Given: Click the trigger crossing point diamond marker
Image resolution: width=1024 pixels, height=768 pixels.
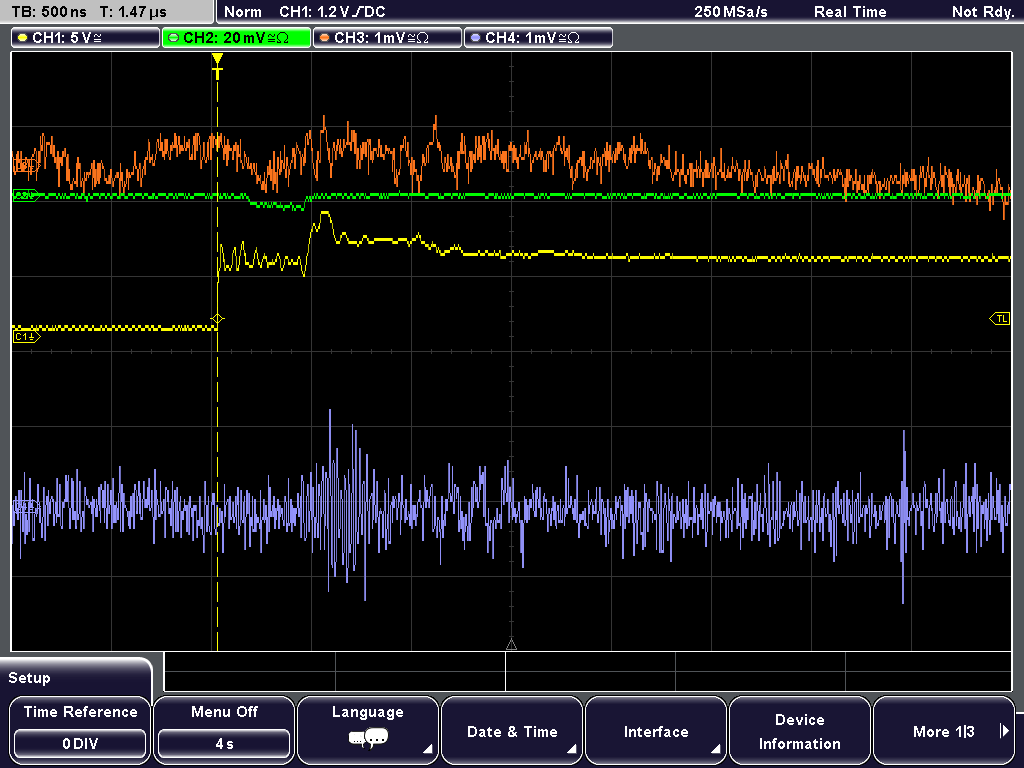Looking at the screenshot, I should coord(217,319).
